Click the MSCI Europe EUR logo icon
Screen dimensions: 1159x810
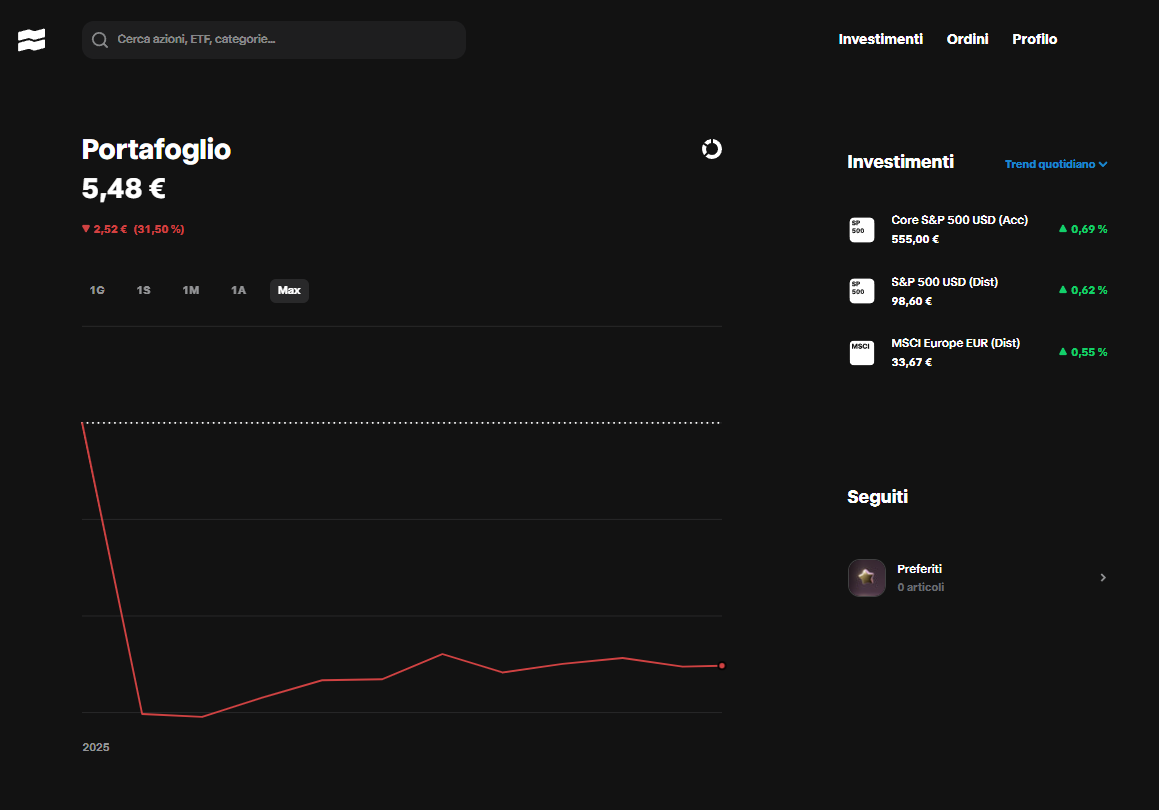coord(861,352)
